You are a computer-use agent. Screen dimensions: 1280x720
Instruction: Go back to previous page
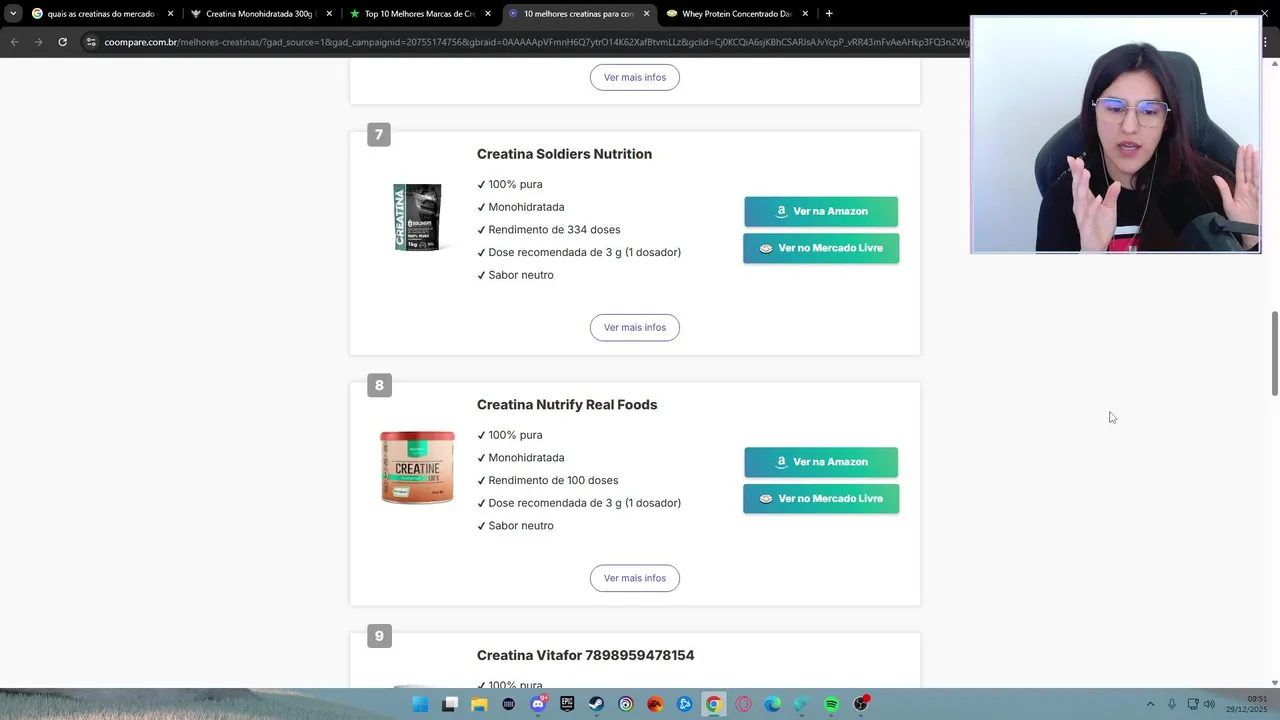tap(15, 42)
